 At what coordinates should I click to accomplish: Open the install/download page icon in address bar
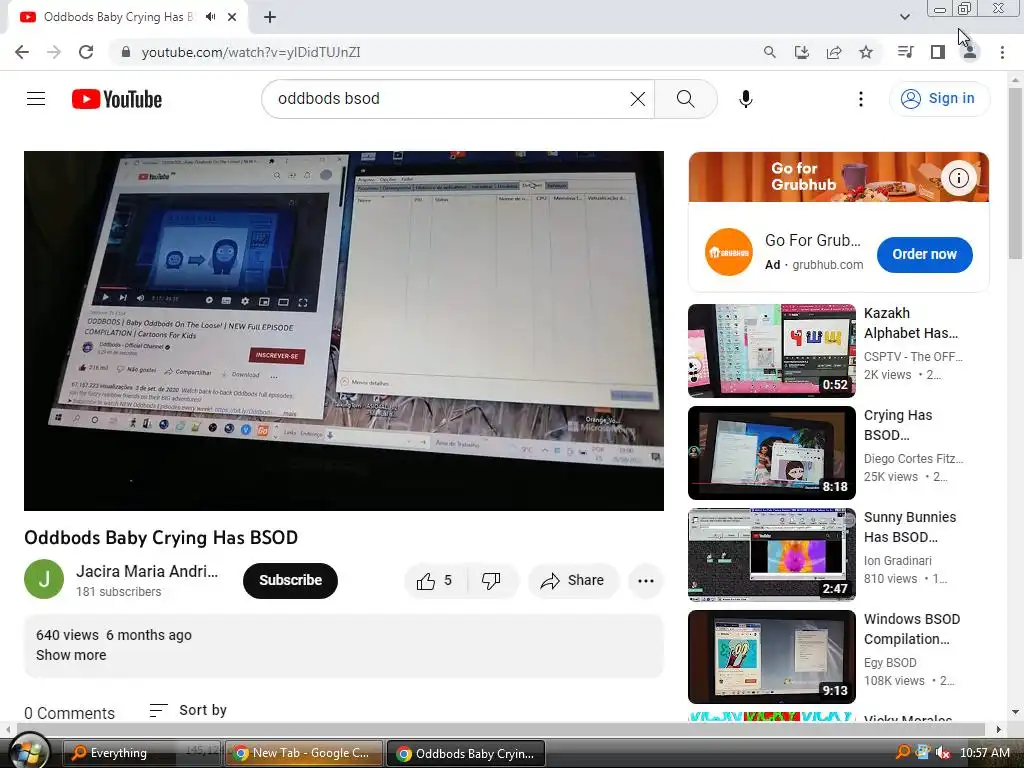[x=802, y=52]
